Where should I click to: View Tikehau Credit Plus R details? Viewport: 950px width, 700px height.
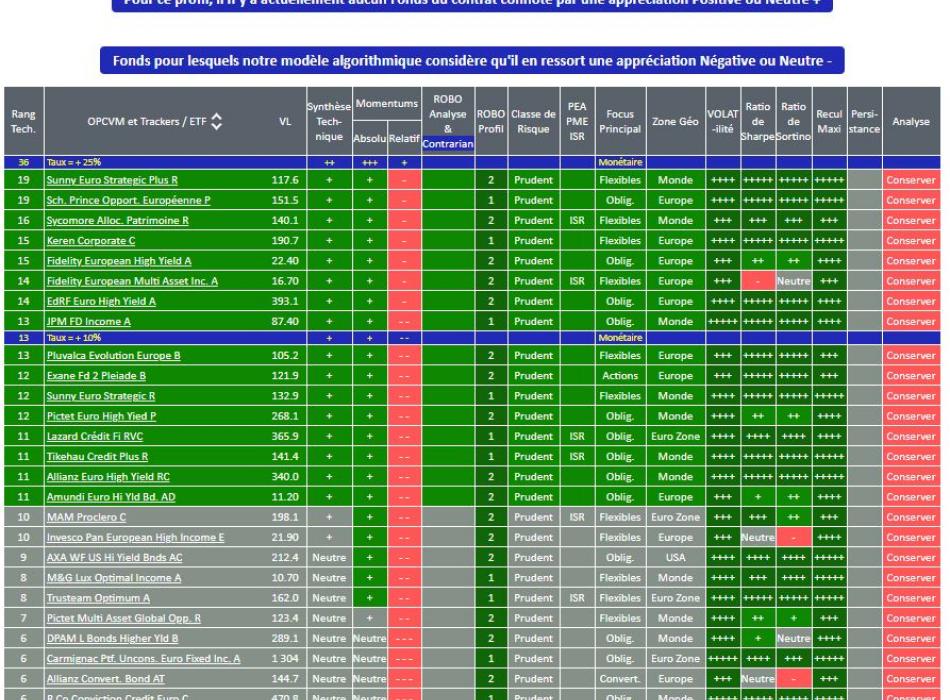point(97,456)
